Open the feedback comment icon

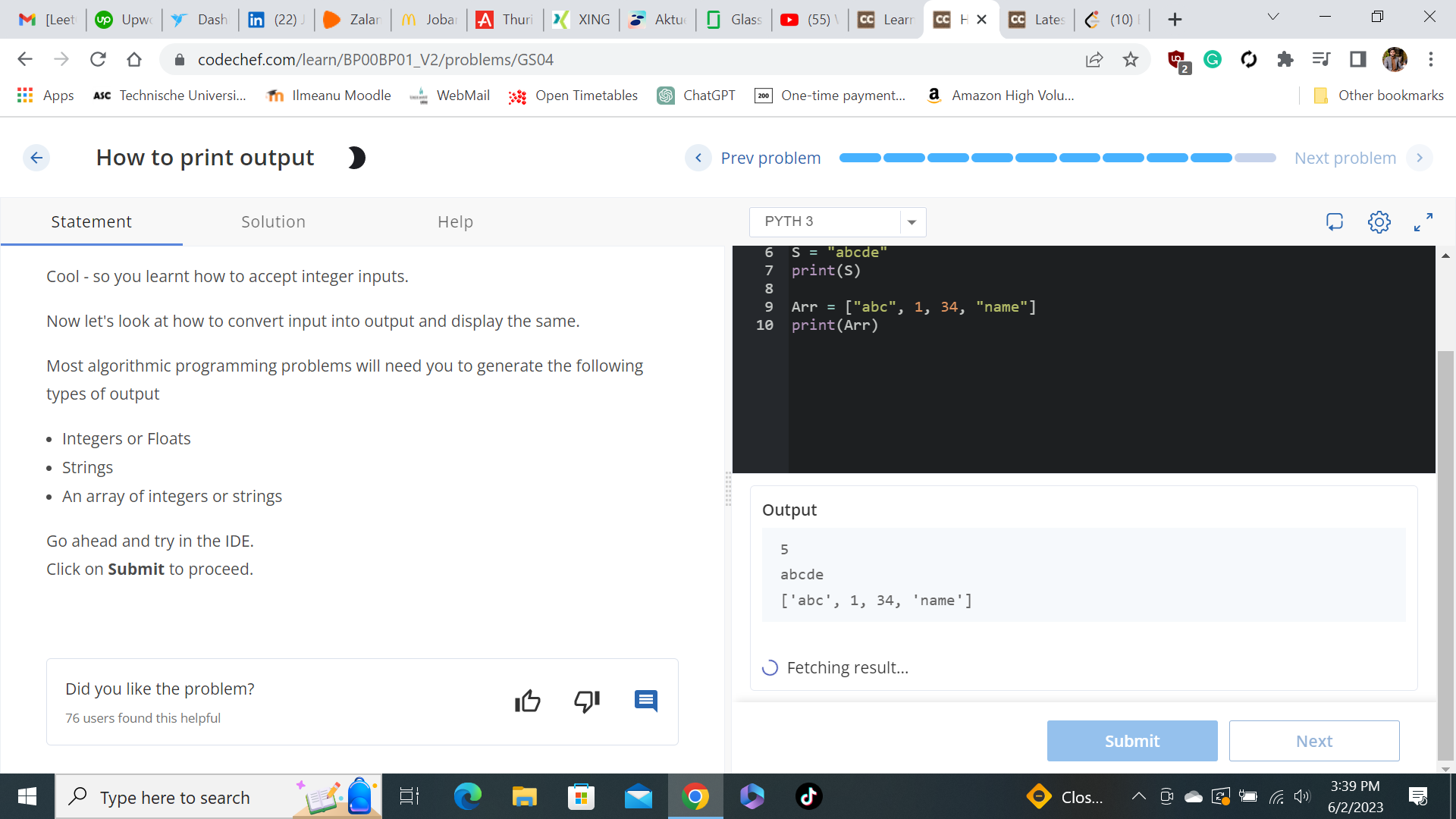tap(645, 701)
